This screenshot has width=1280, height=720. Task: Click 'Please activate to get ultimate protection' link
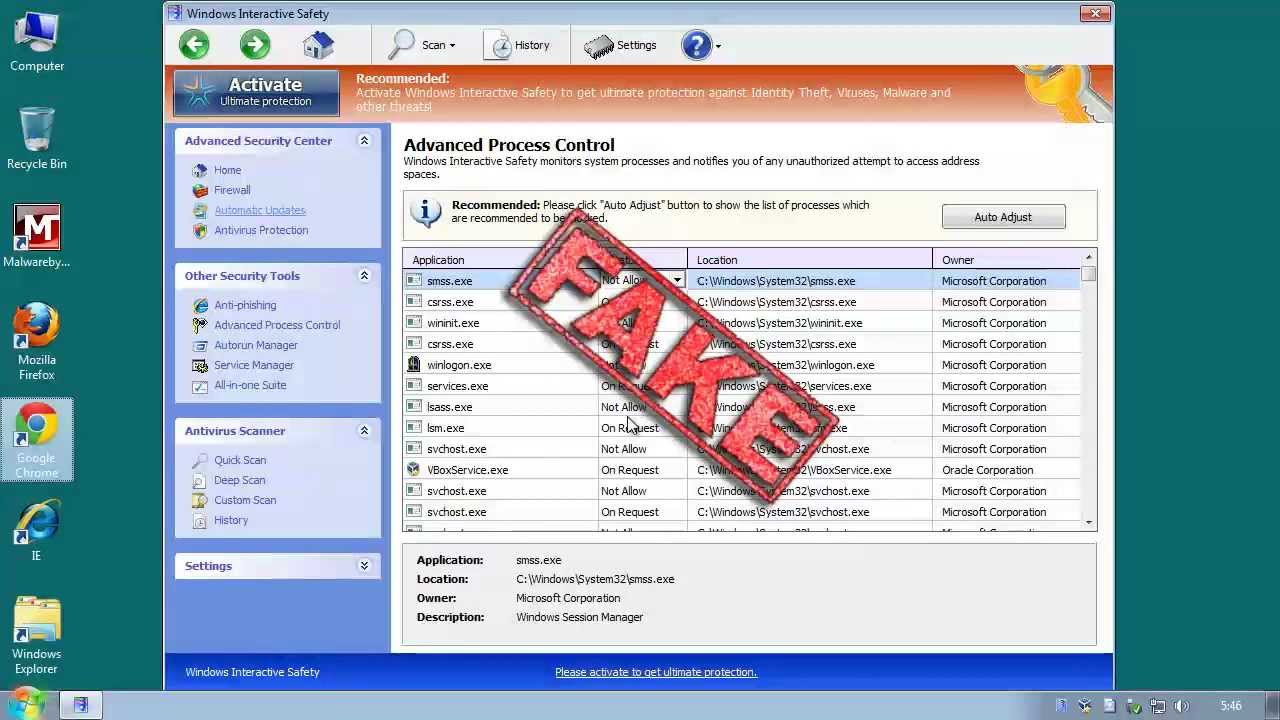656,672
